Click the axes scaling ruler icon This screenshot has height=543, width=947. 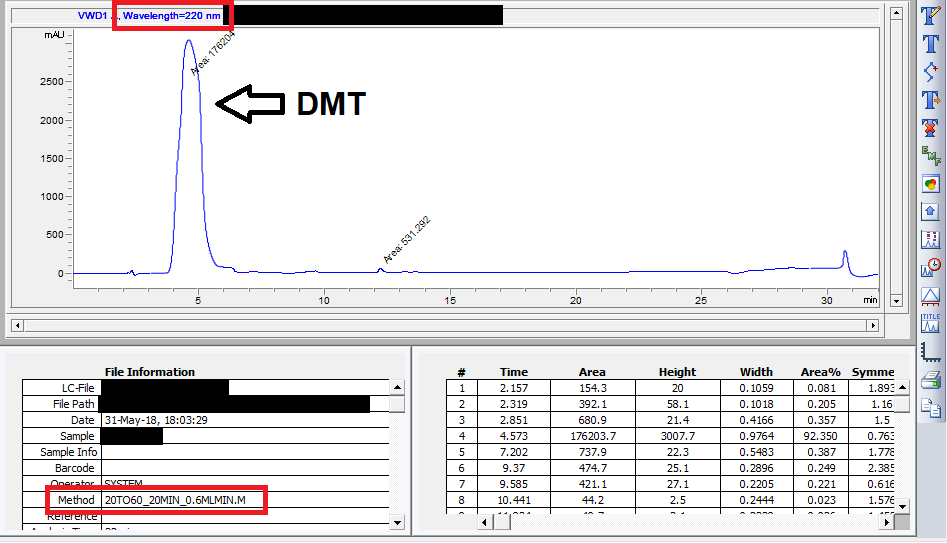[x=931, y=352]
